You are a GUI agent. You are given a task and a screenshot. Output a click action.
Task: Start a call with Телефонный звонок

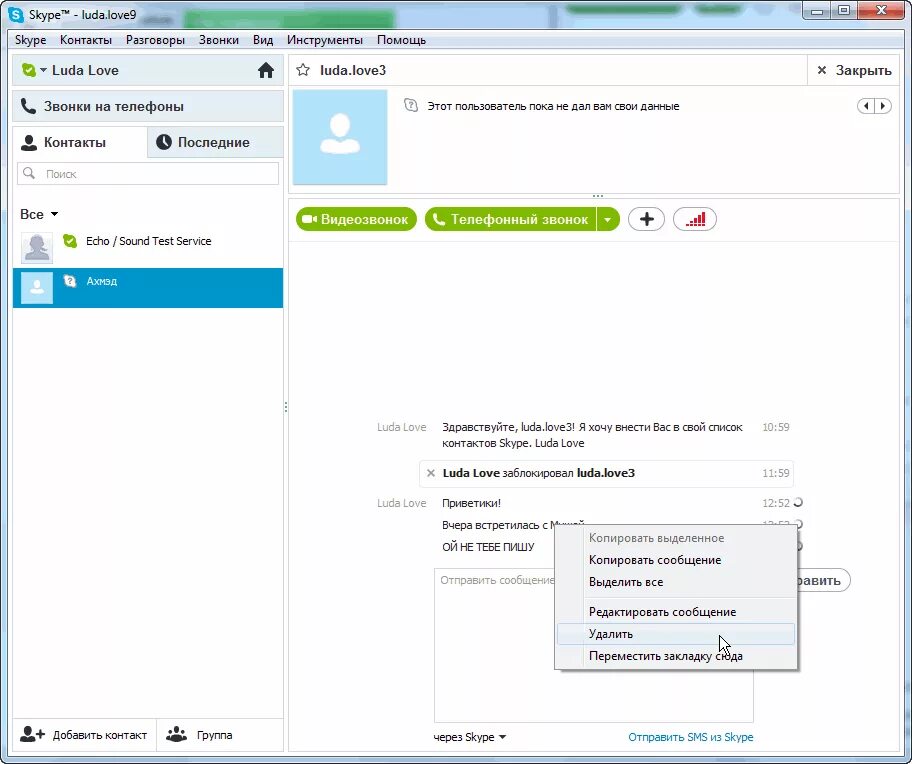(x=511, y=219)
